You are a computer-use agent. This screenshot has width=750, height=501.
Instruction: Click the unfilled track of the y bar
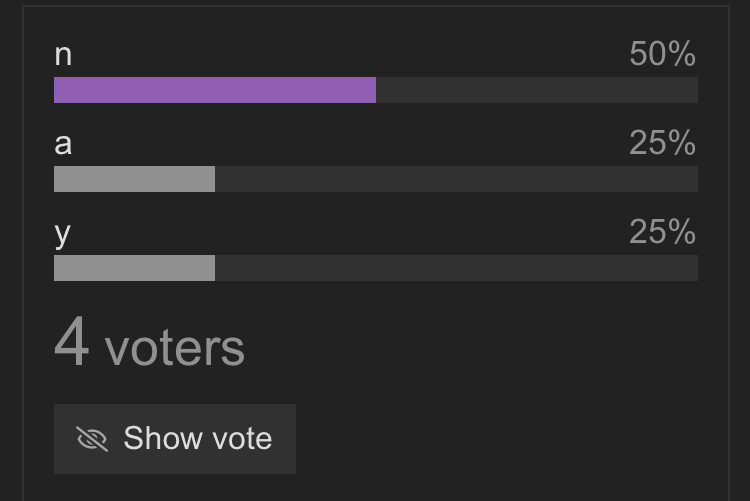point(456,268)
